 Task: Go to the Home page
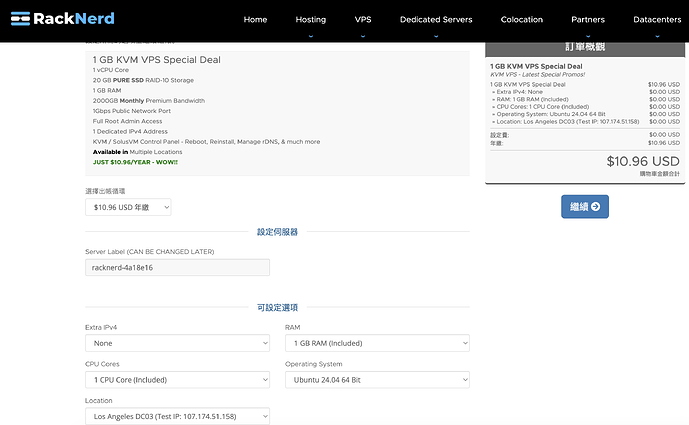pyautogui.click(x=255, y=19)
